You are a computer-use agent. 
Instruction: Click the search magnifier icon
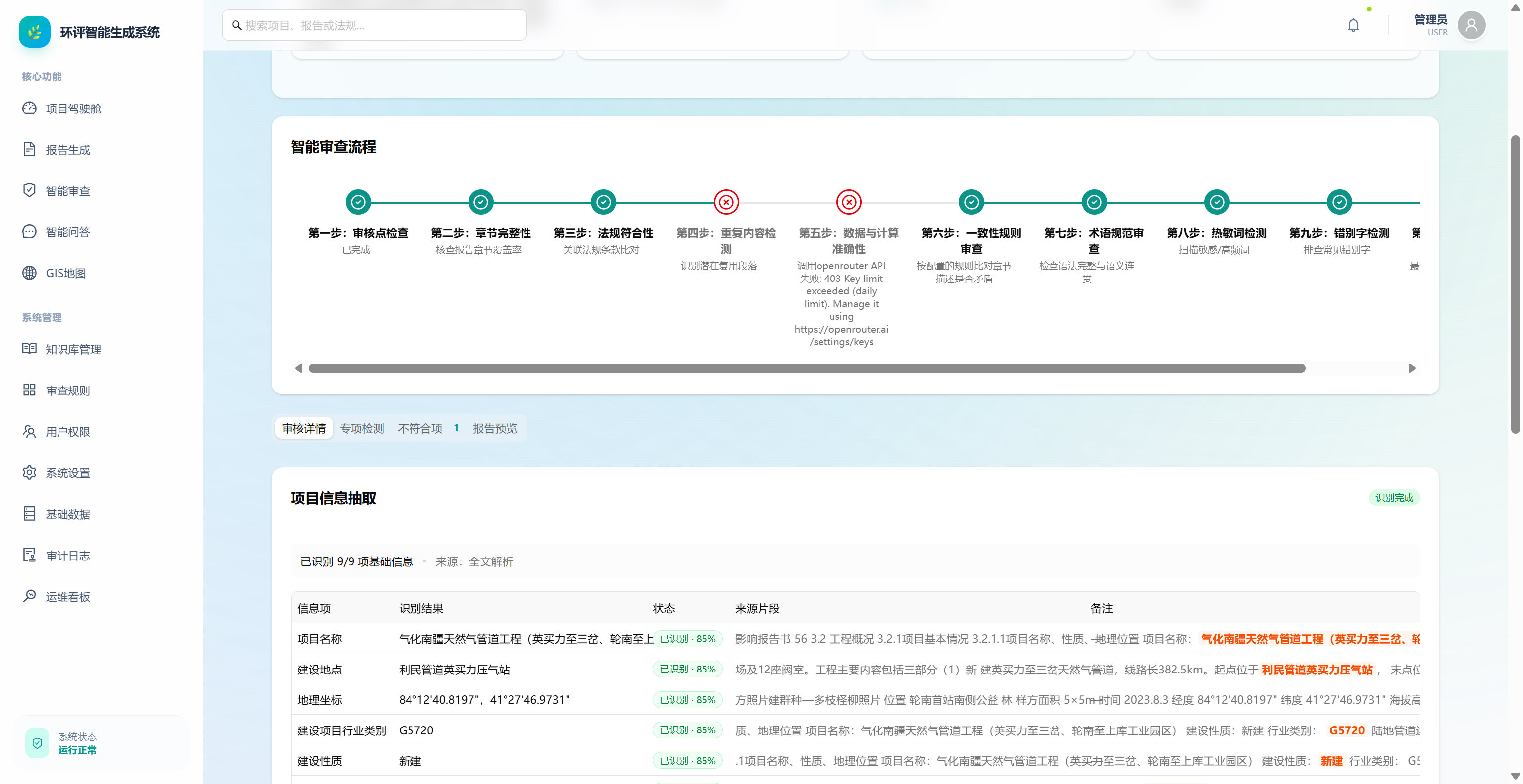coord(236,25)
